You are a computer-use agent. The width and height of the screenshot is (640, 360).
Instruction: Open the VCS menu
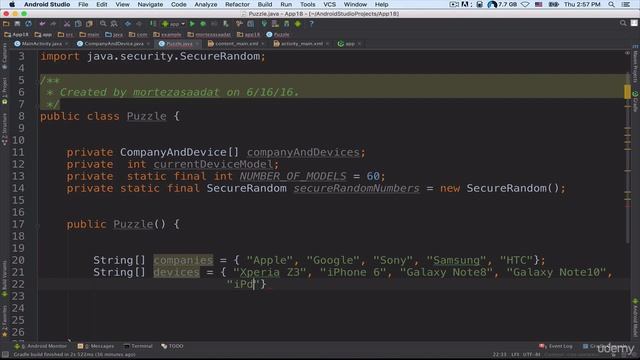(330, 4)
